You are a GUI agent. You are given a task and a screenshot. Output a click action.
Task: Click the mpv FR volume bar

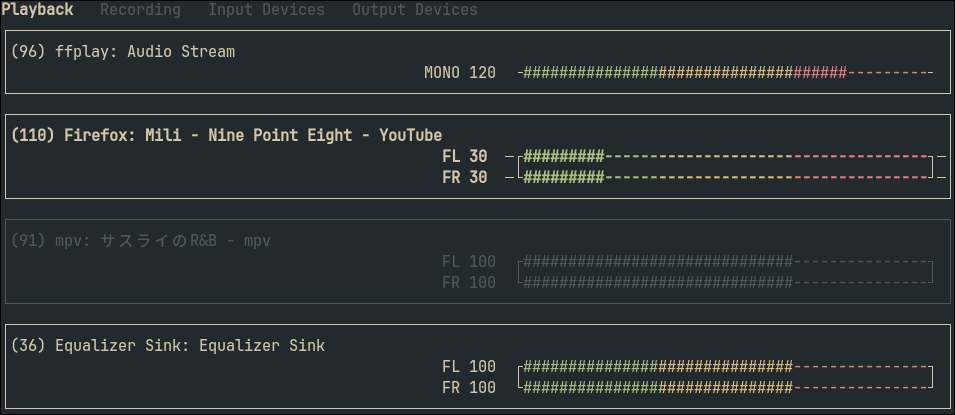(725, 283)
